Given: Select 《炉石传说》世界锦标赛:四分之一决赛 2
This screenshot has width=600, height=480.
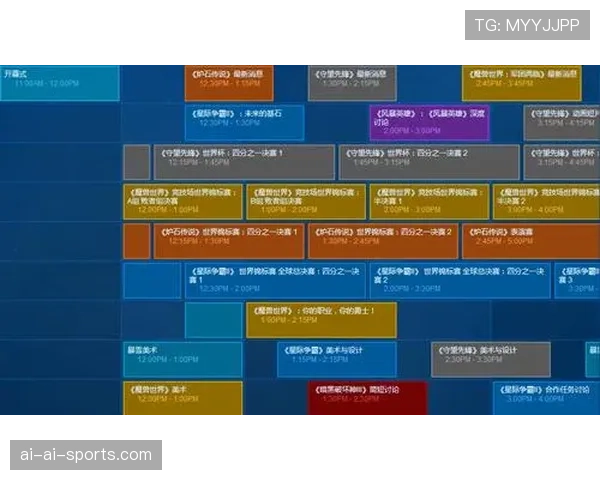Looking at the screenshot, I should click(x=383, y=242).
